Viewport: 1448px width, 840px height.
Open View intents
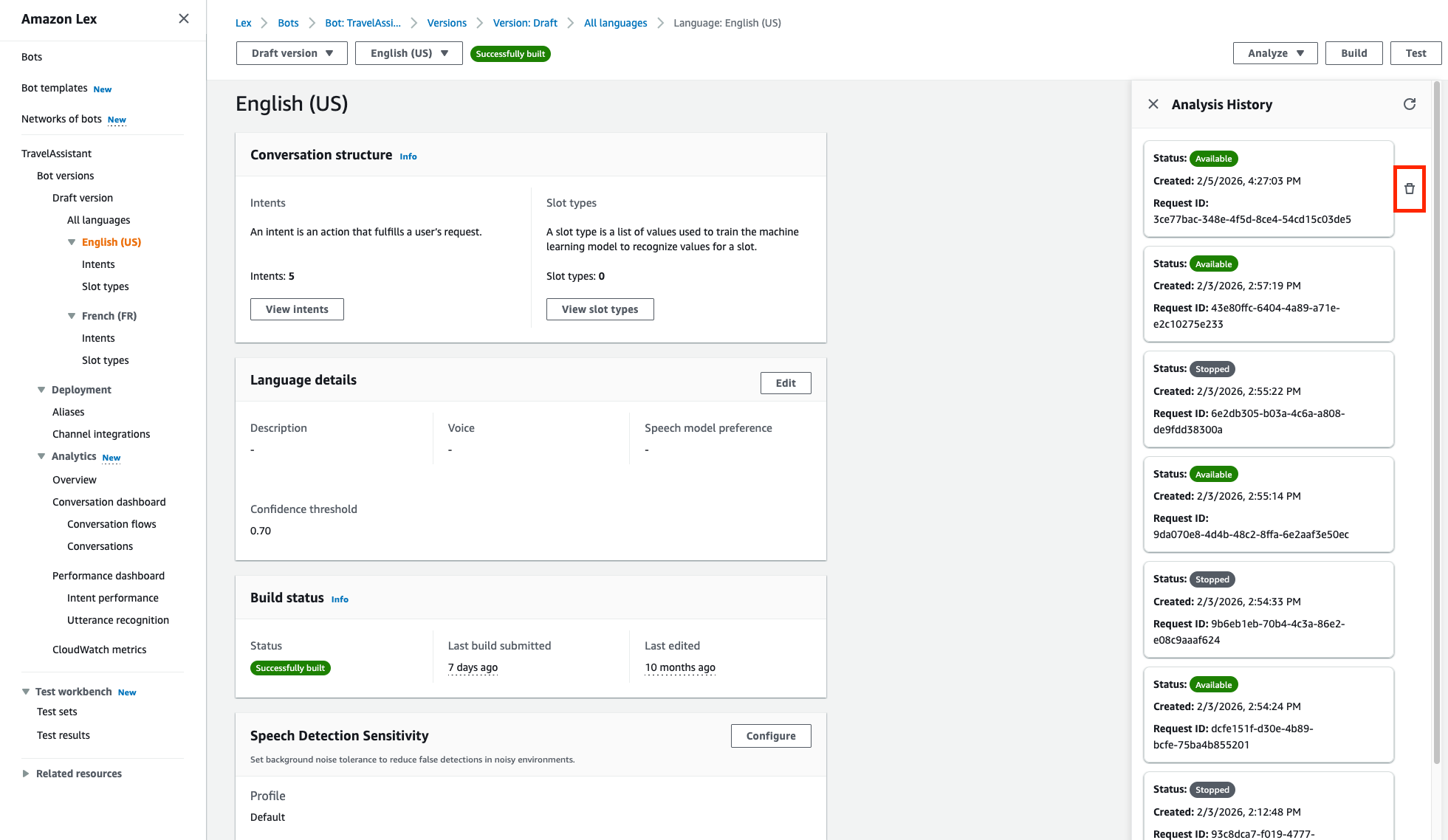pyautogui.click(x=297, y=309)
